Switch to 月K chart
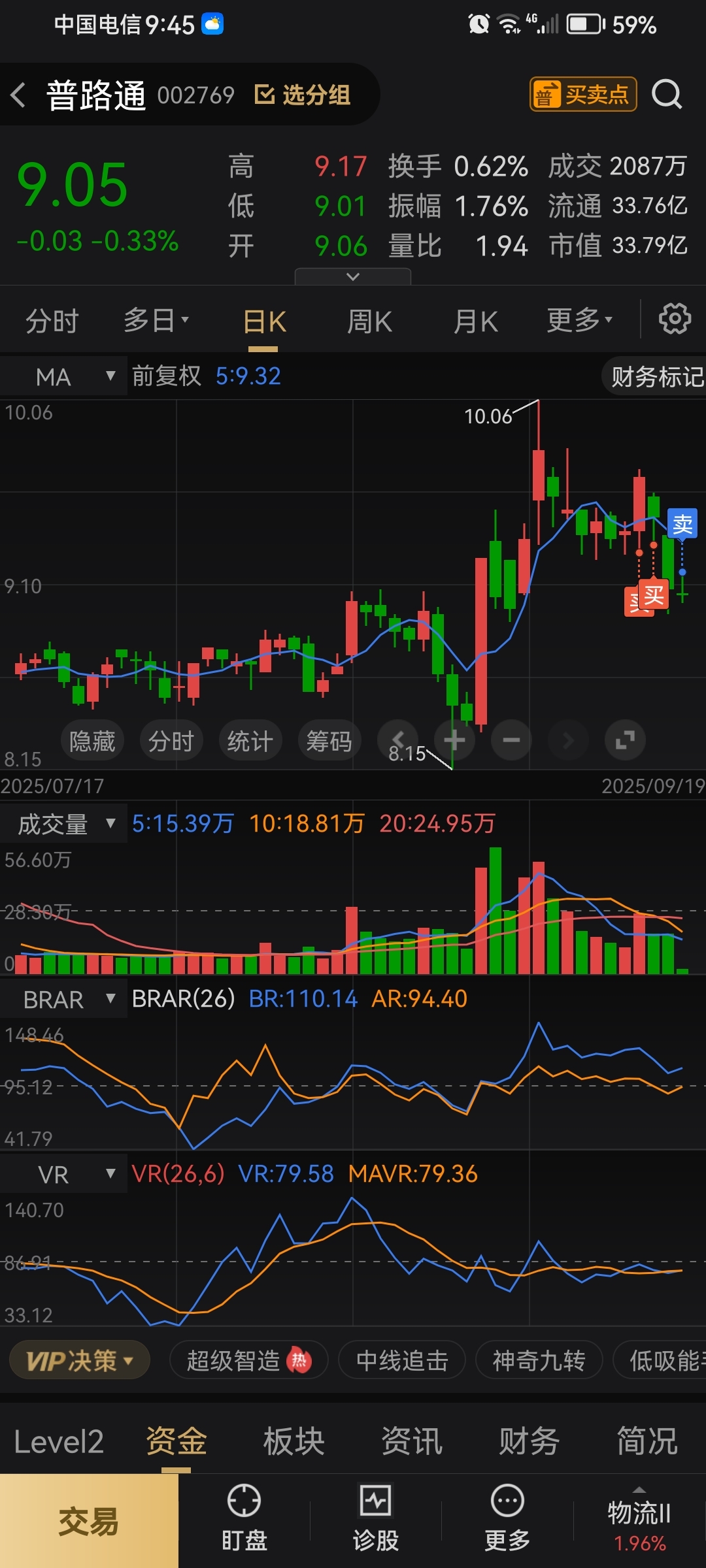 click(x=476, y=321)
